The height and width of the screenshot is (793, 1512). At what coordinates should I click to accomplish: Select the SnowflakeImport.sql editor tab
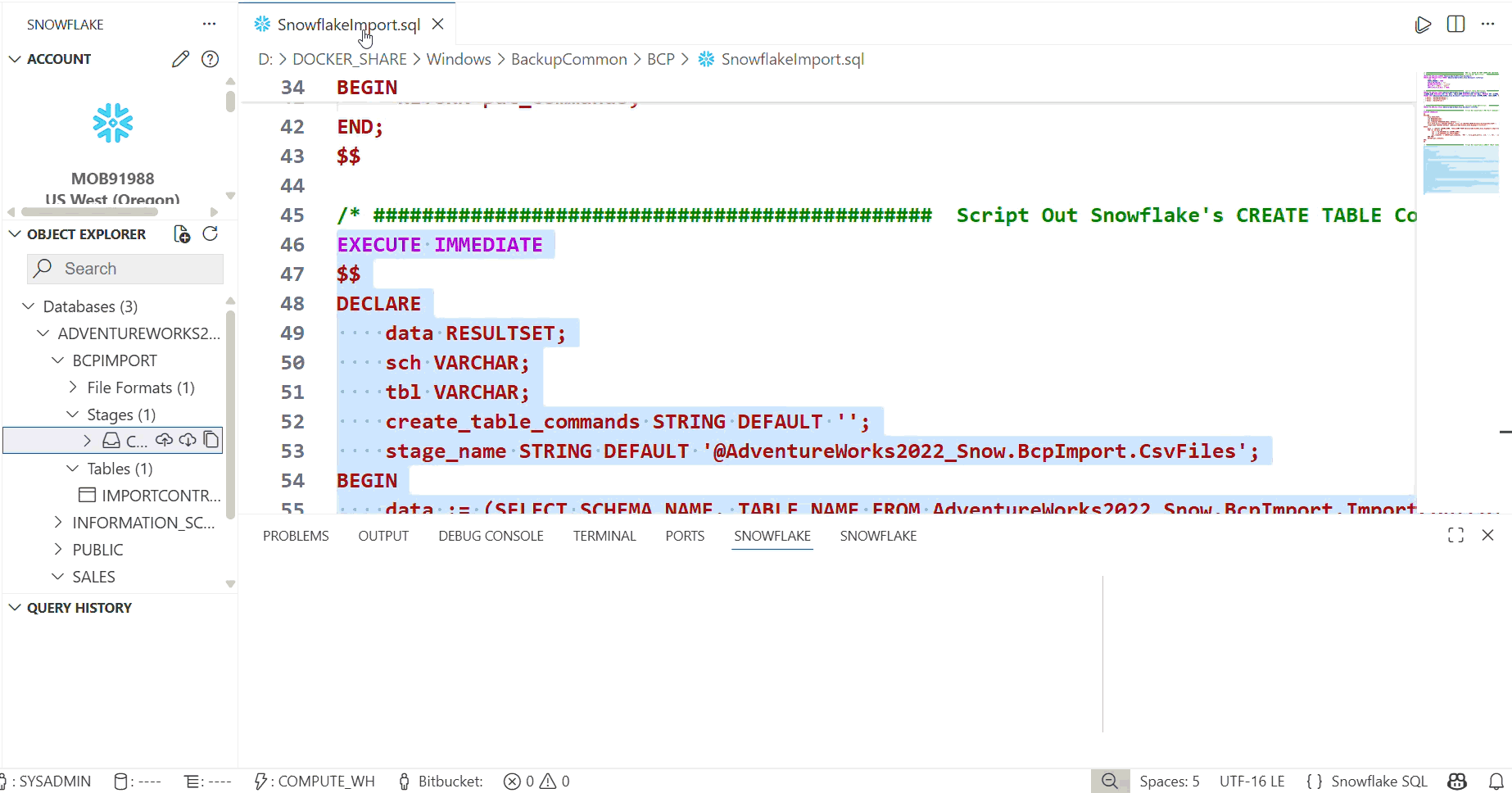point(348,25)
